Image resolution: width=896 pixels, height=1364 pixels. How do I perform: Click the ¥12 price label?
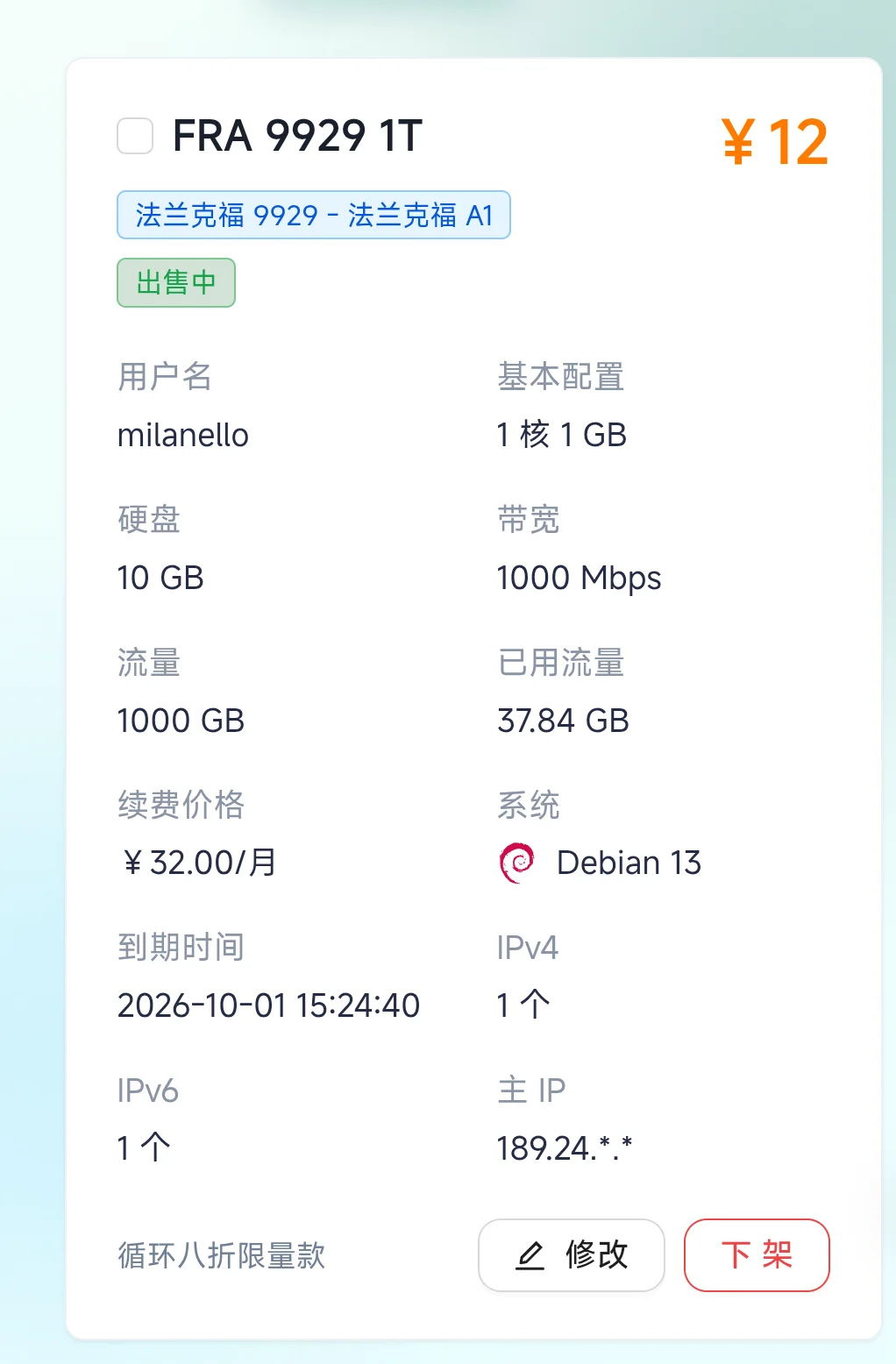(775, 141)
